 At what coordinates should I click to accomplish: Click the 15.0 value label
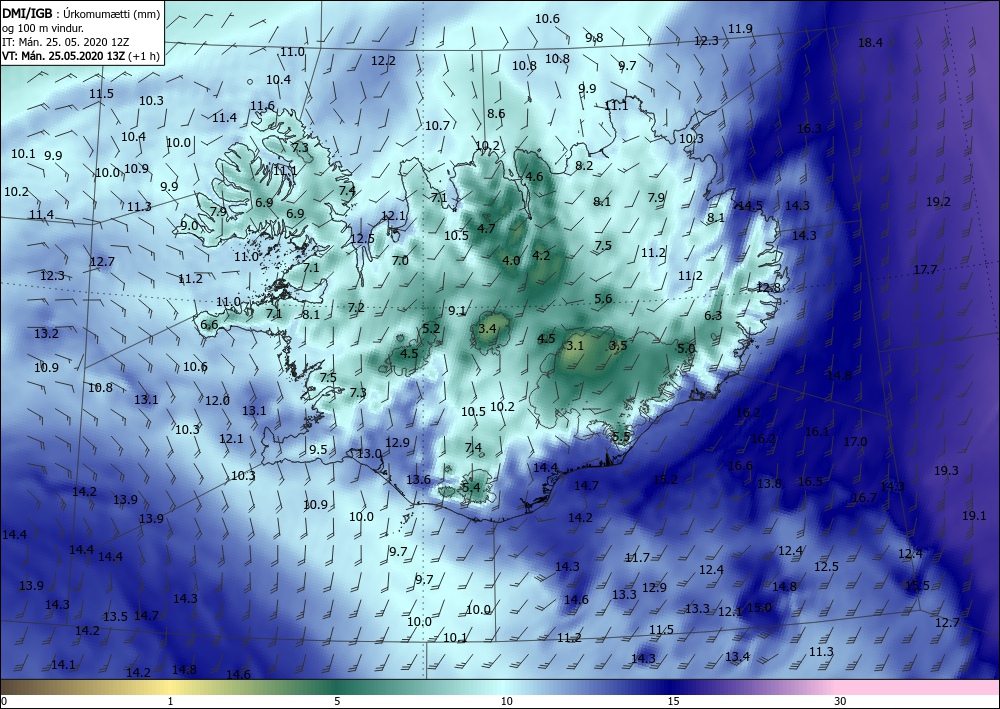coord(759,607)
